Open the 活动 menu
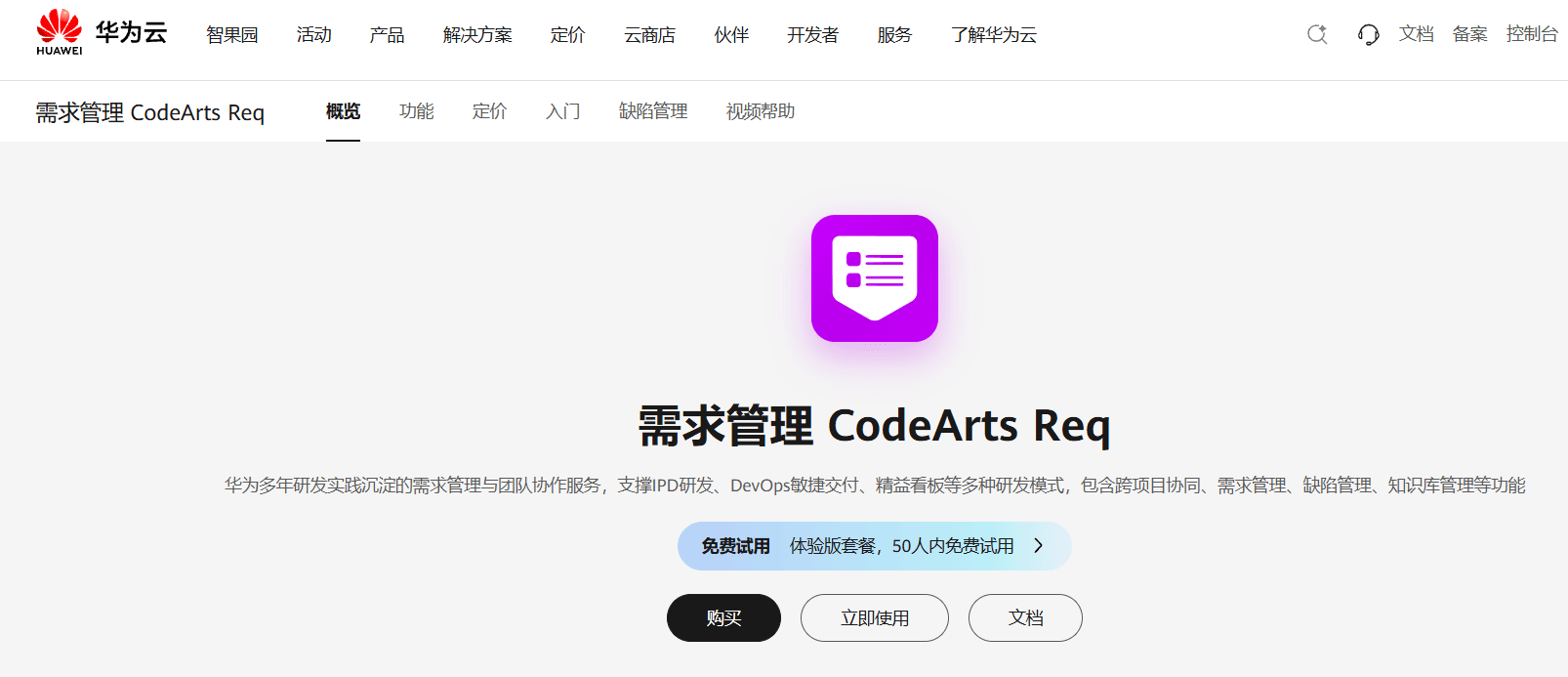The image size is (1568, 677). 314,35
